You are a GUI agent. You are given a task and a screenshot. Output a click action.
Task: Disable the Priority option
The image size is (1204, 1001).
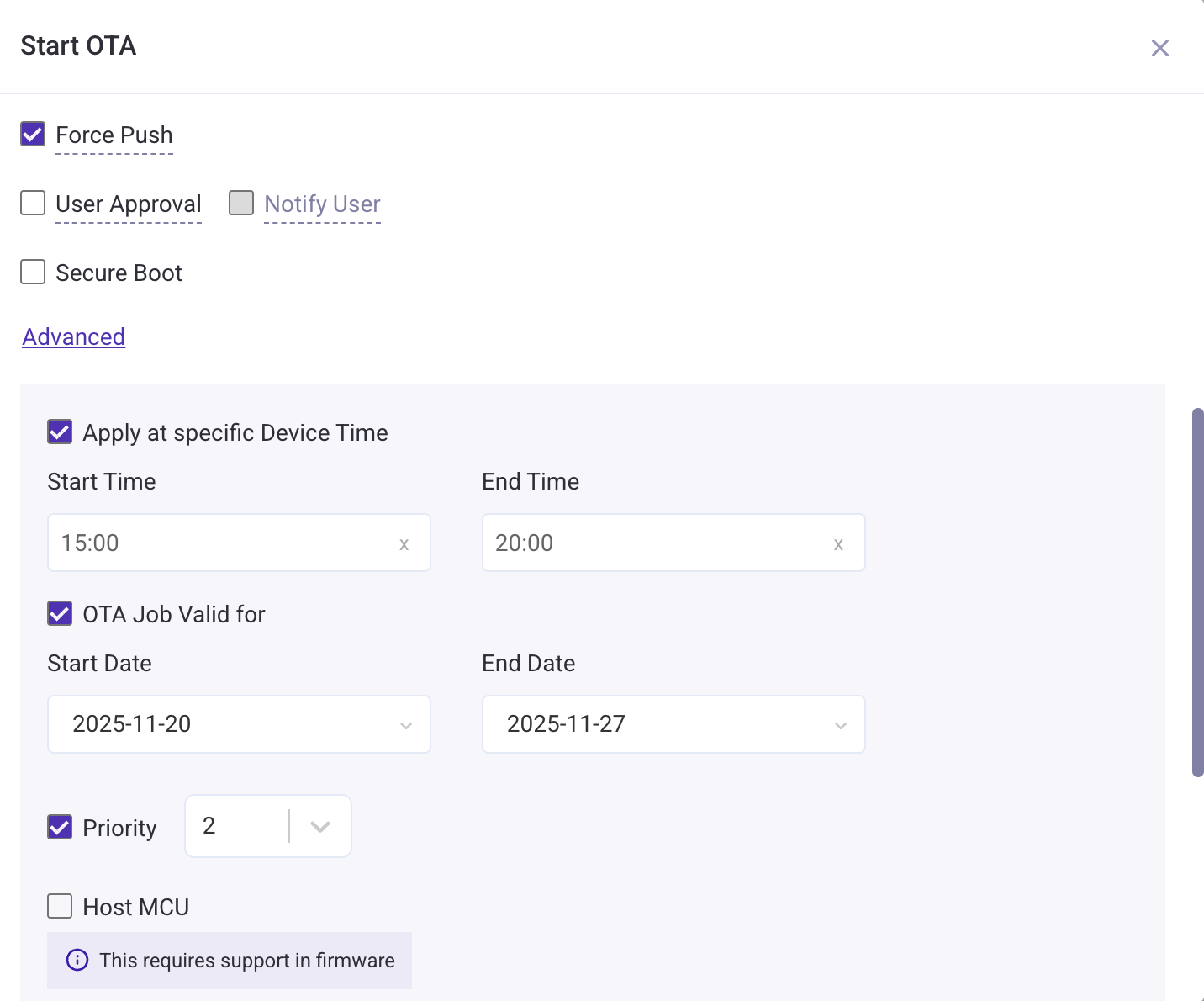click(59, 828)
